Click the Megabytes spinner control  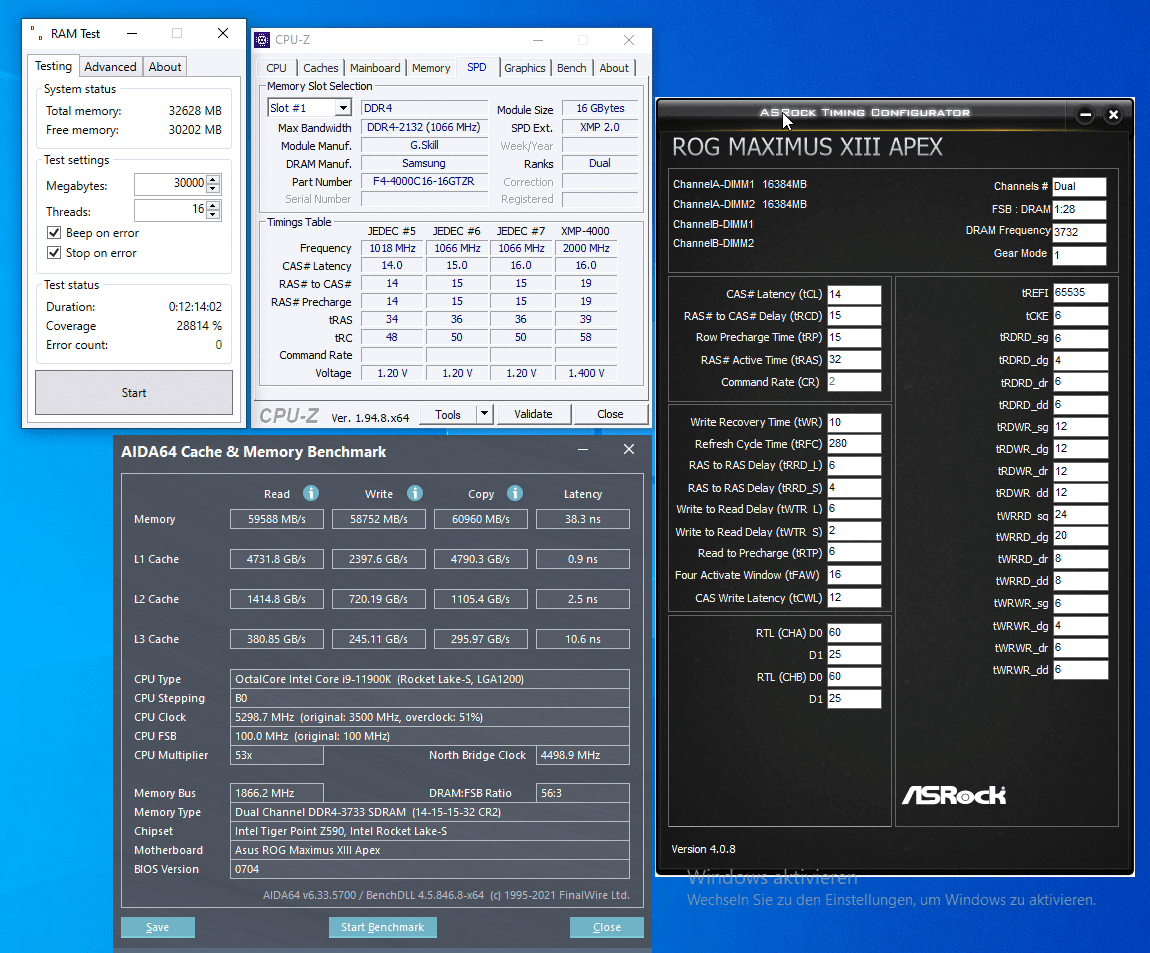click(x=213, y=183)
